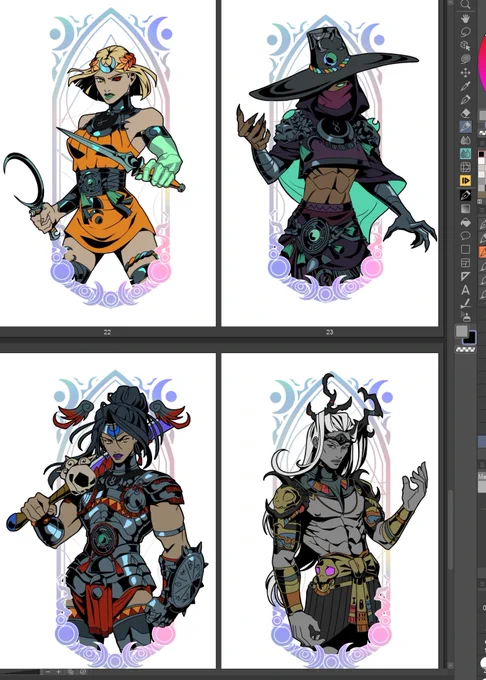The width and height of the screenshot is (486, 680).
Task: Open the thumbnail of dark-haired warrior with skull club
Action: click(108, 511)
